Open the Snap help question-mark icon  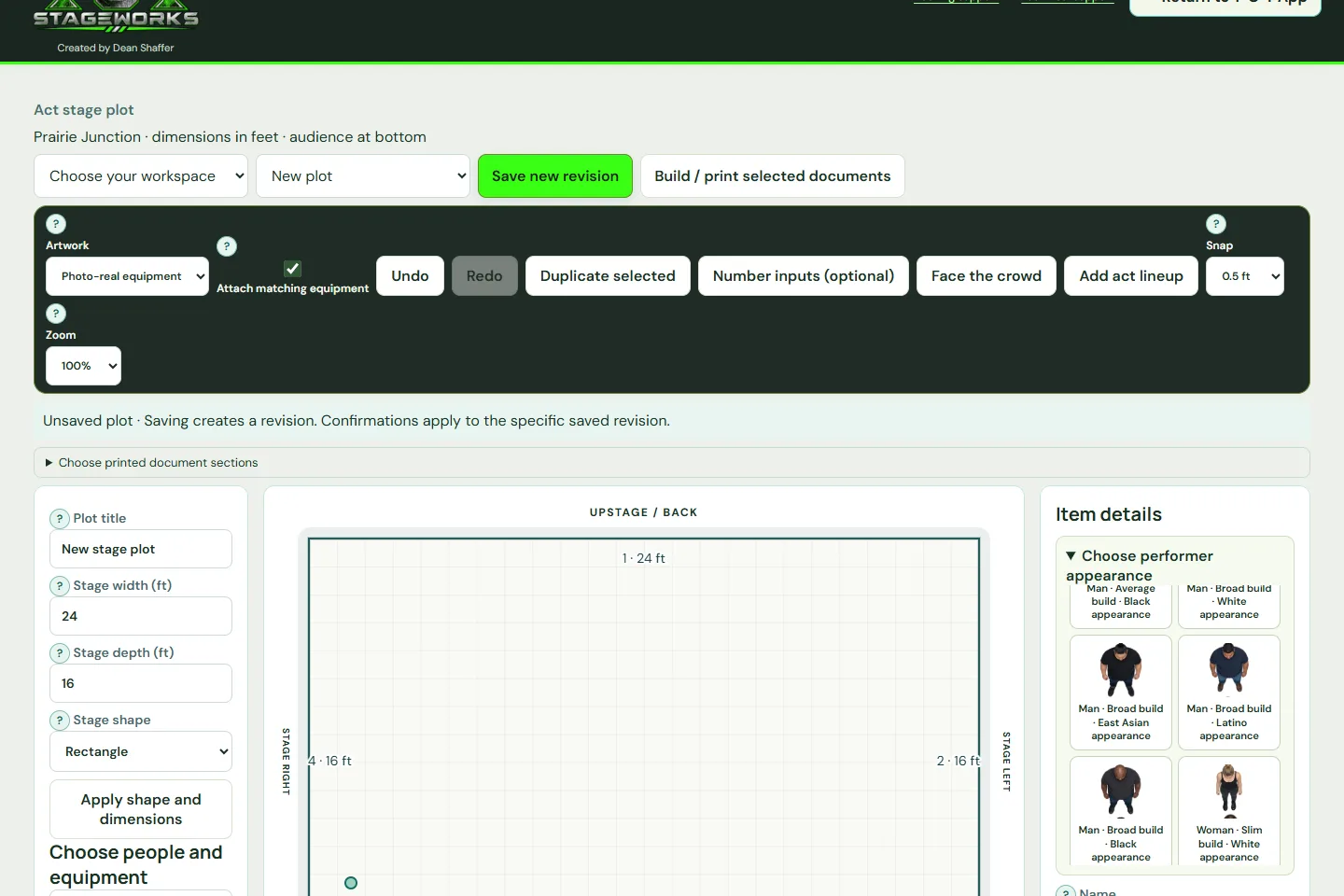(1216, 224)
